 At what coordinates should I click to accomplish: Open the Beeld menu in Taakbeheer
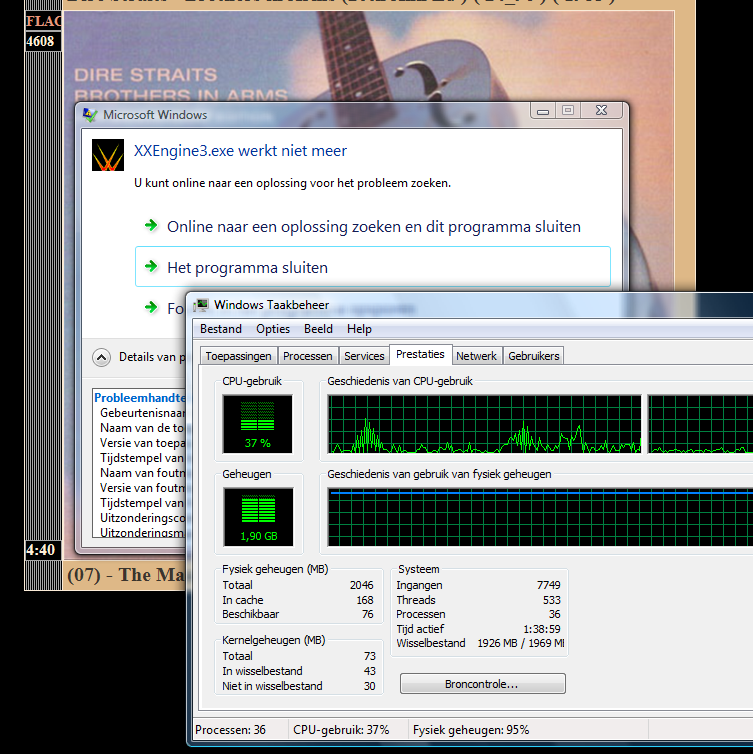click(x=318, y=329)
